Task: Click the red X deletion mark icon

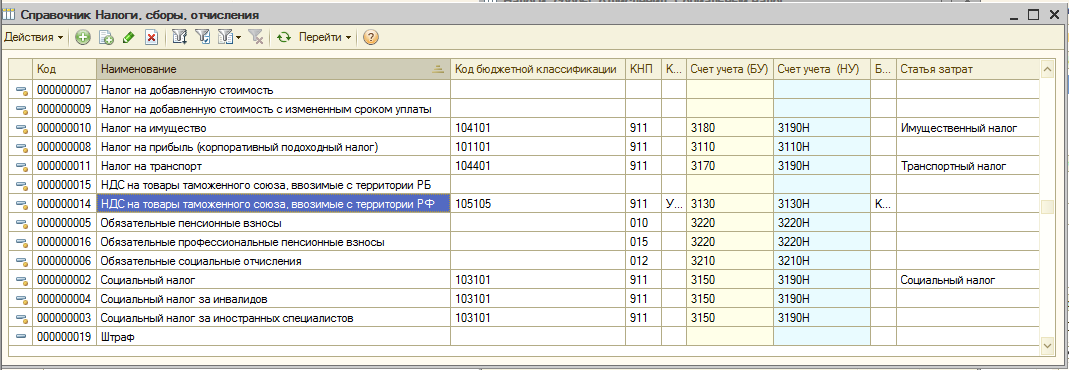Action: point(151,38)
